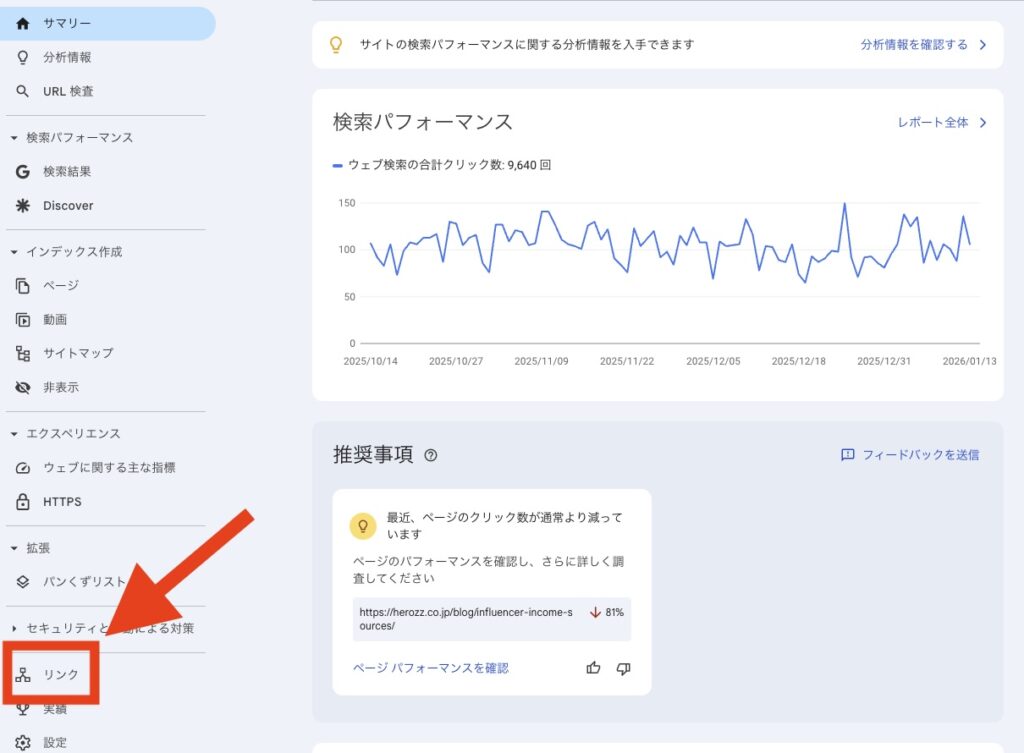Viewport: 1024px width, 753px height.
Task: Open 検索結果 using the G icon
Action: coord(23,171)
